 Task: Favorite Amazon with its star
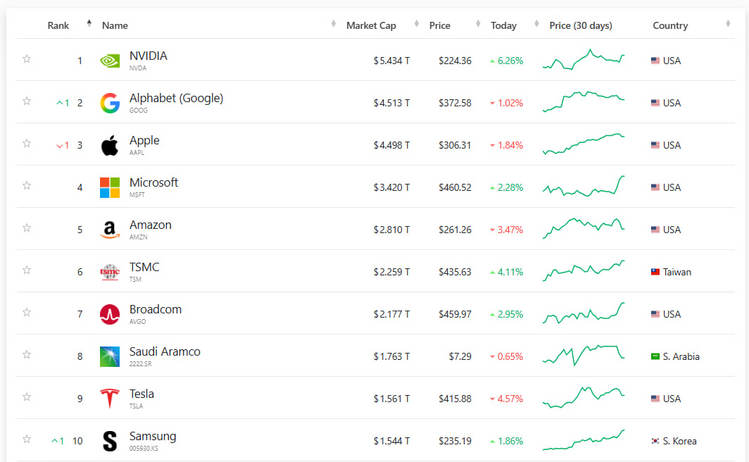(x=27, y=227)
